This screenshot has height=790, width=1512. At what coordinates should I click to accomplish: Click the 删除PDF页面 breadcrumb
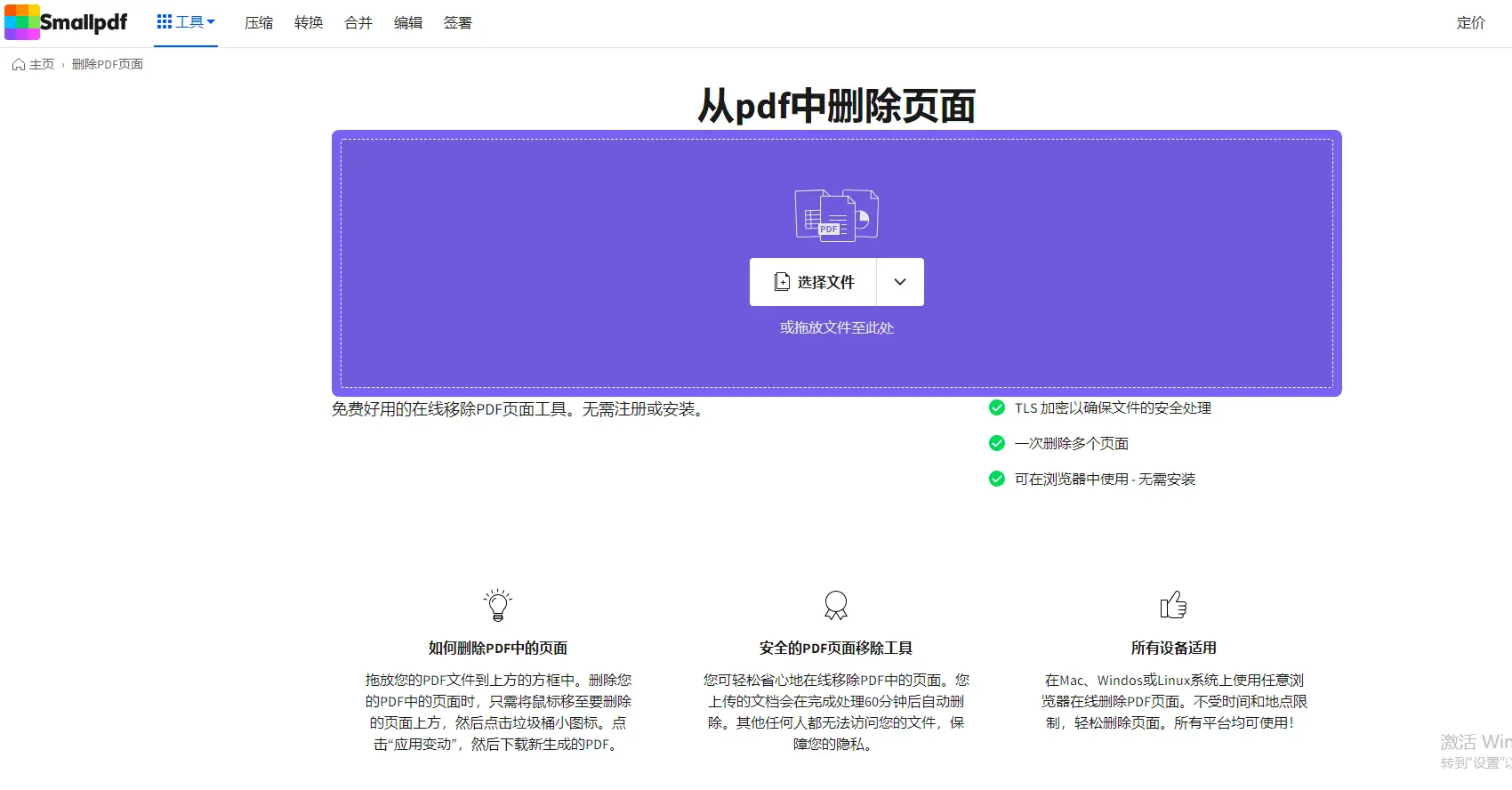pyautogui.click(x=108, y=64)
